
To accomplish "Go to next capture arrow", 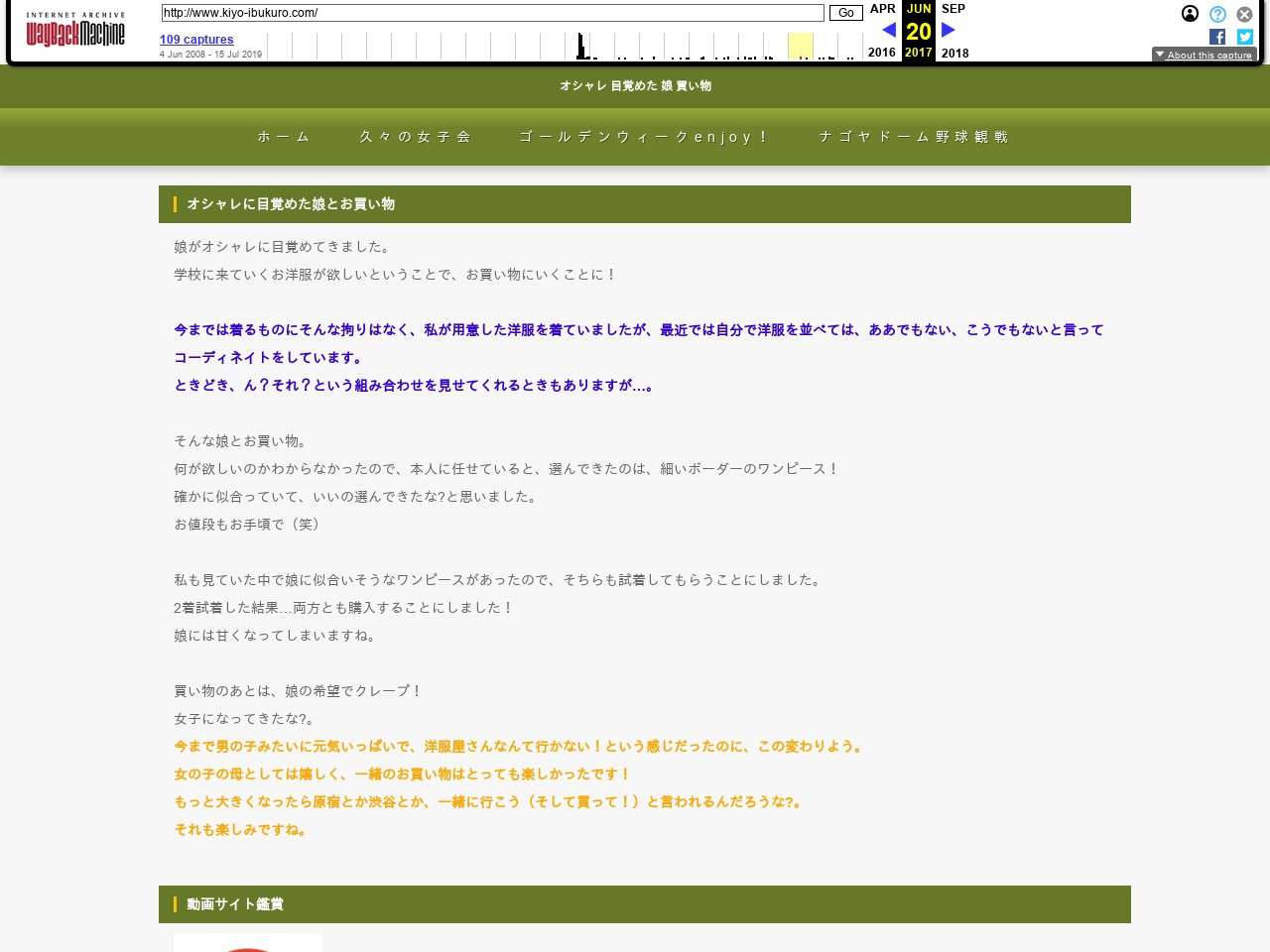I will 948,31.
